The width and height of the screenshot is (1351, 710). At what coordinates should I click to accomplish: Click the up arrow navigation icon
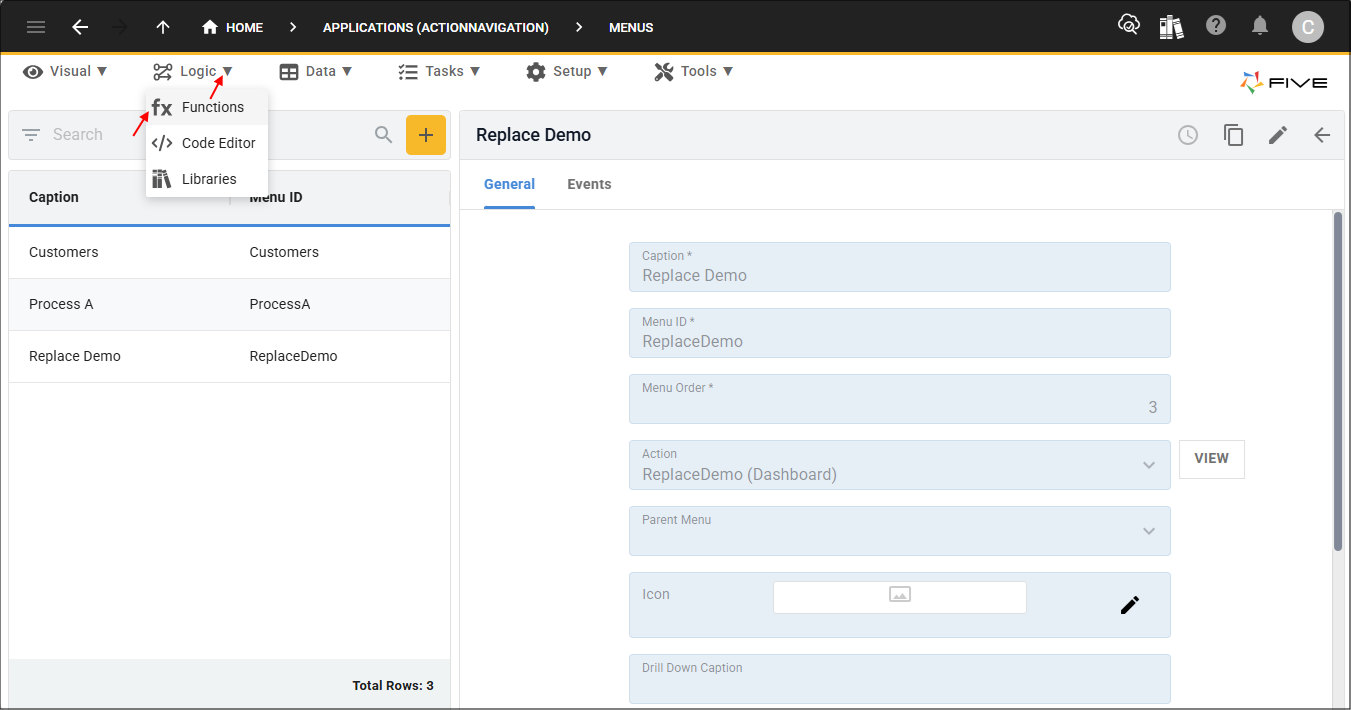pos(163,27)
